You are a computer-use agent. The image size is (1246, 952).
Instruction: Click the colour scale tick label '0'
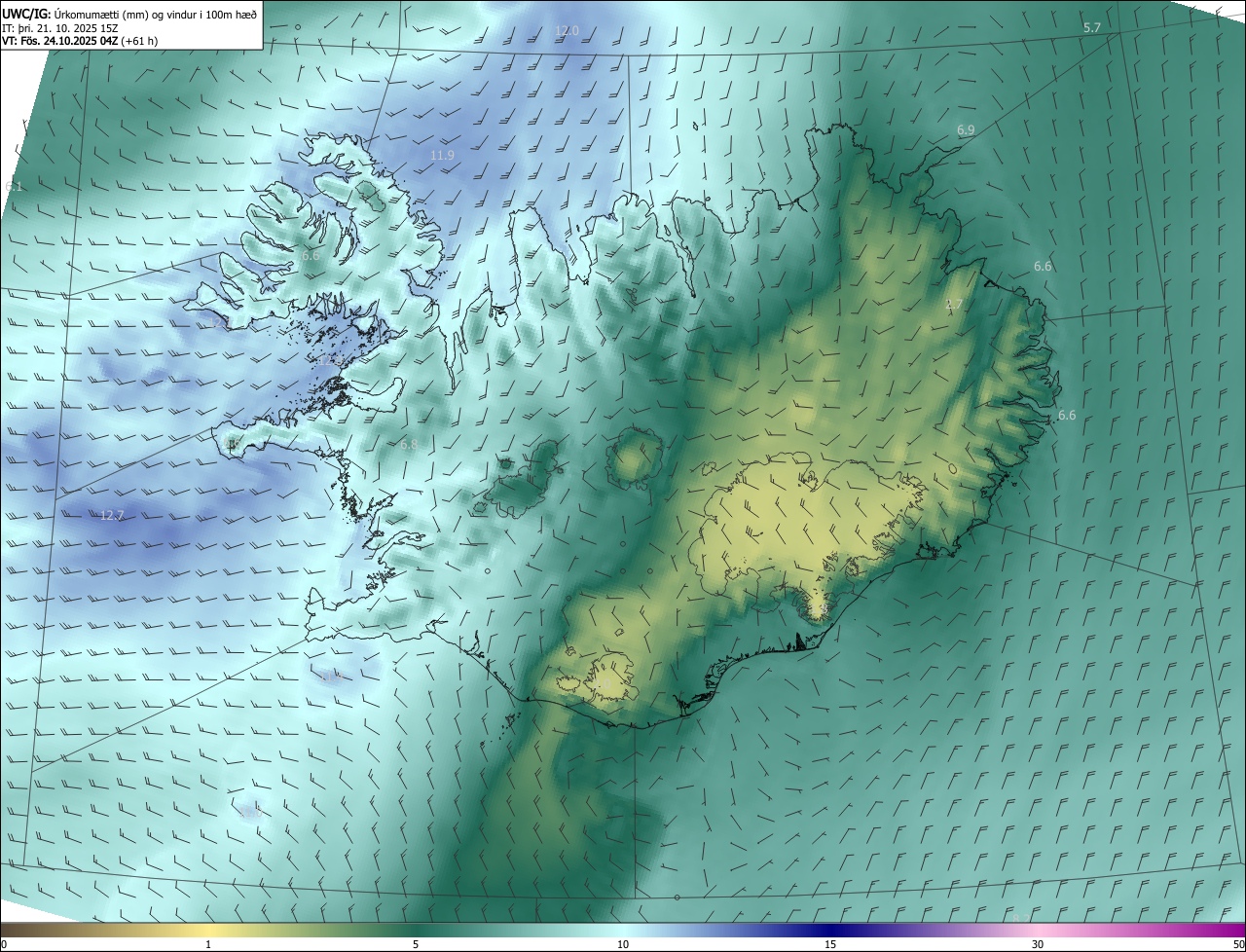pos(4,944)
